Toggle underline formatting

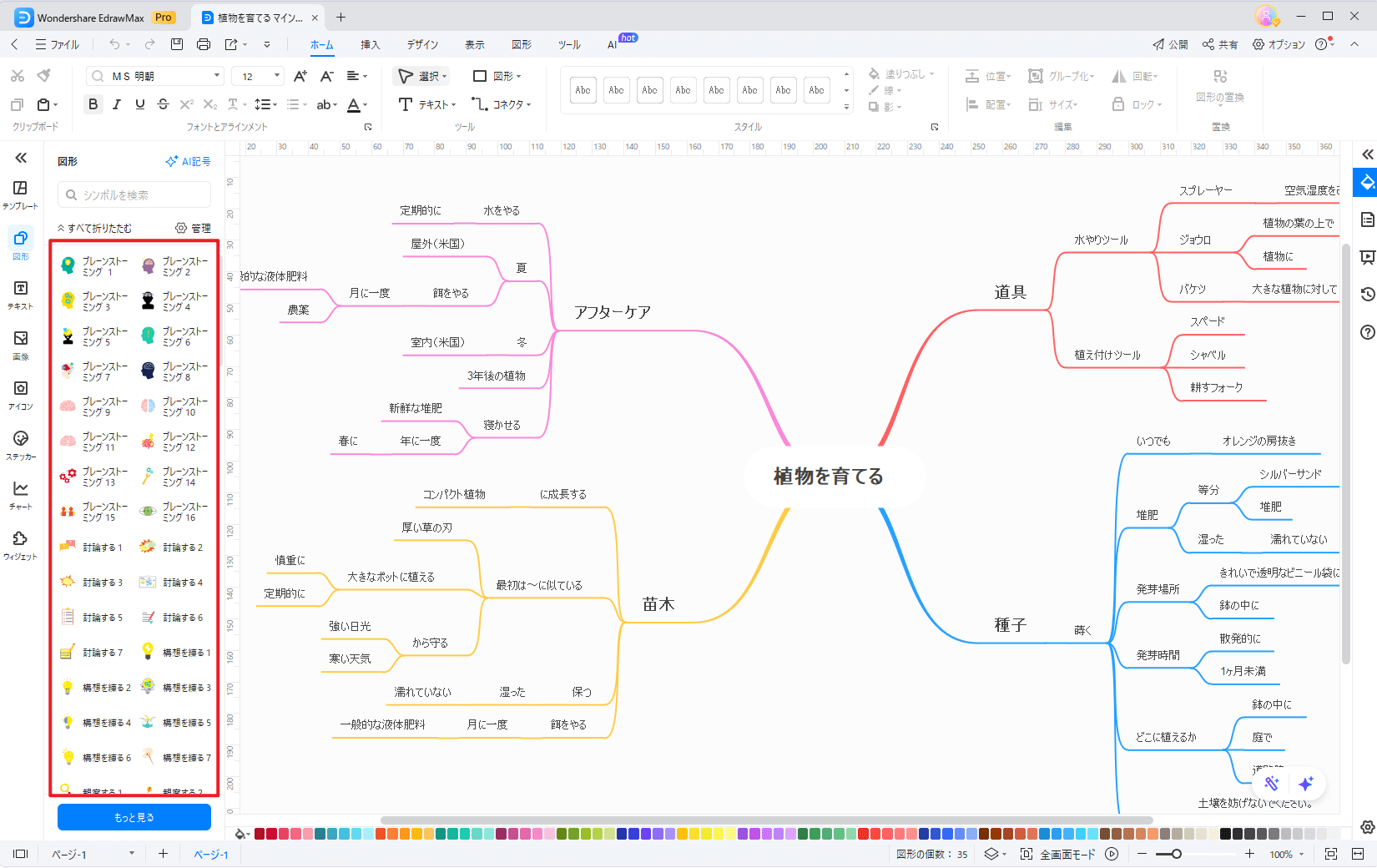coord(139,104)
